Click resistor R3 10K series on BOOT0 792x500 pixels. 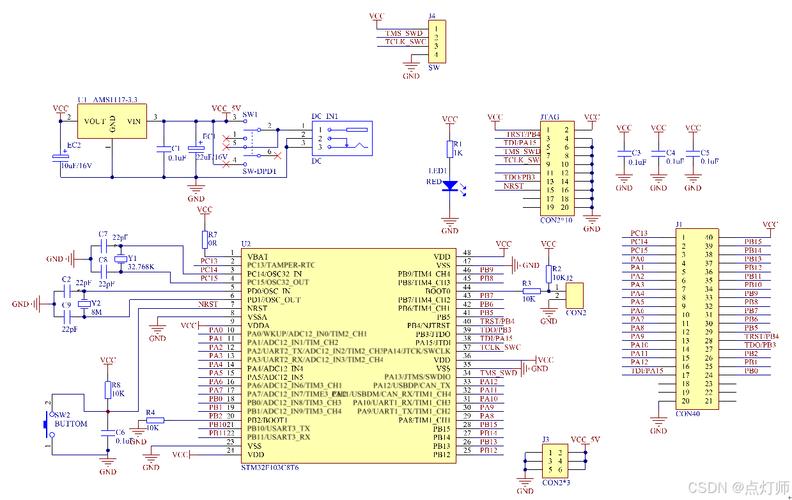[x=531, y=291]
